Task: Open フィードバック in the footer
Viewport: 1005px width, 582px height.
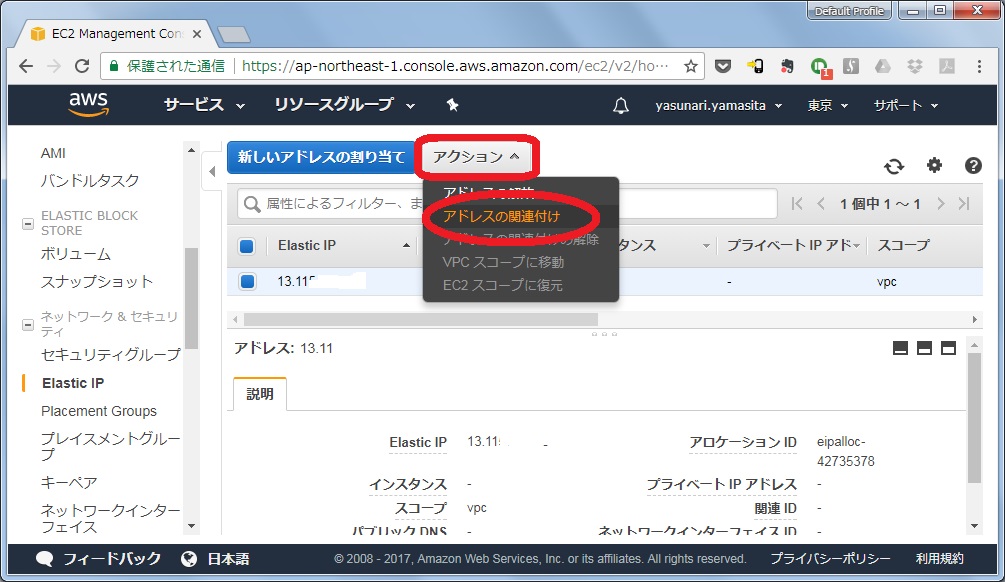Action: point(112,559)
